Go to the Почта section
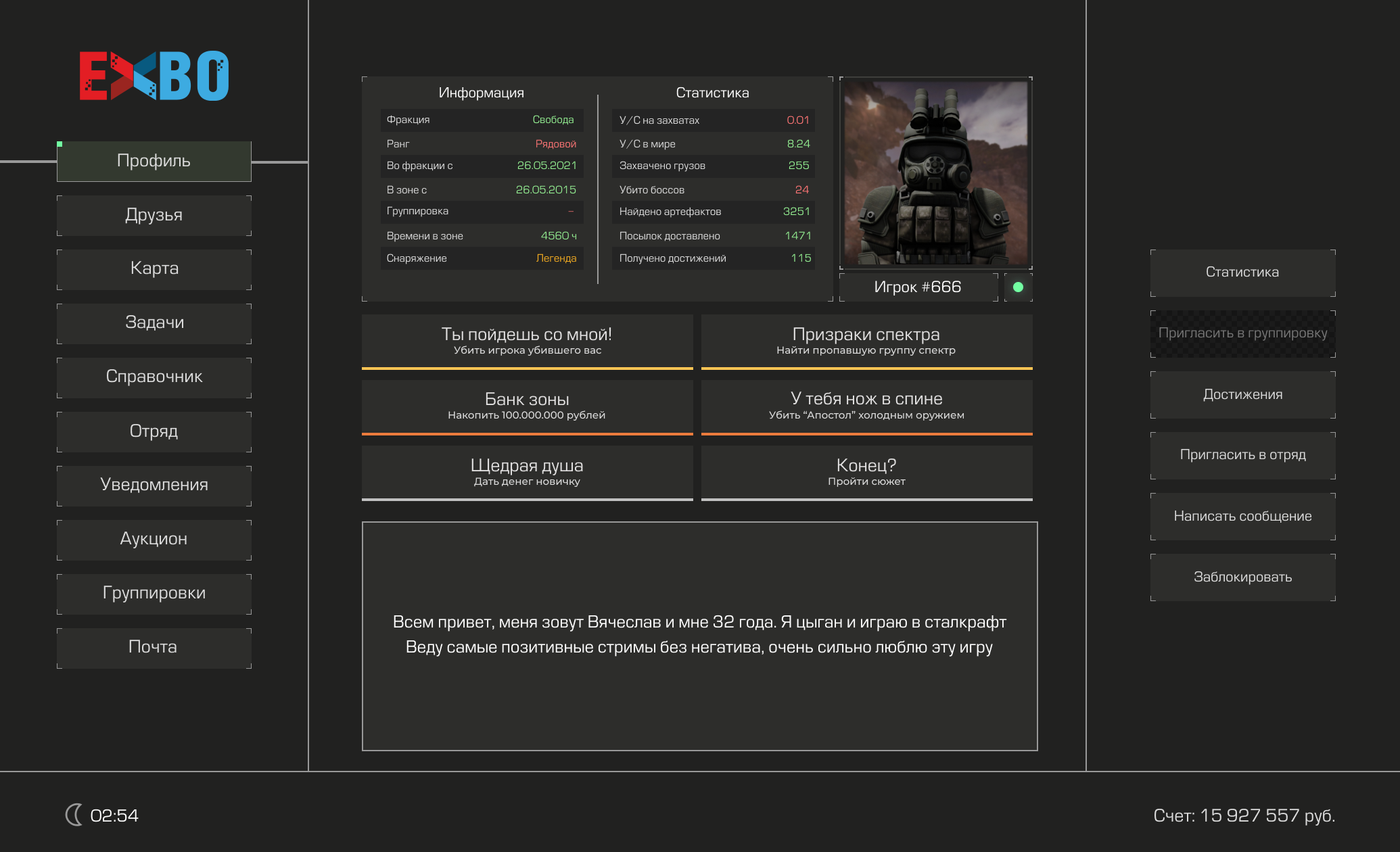The image size is (1400, 852). (154, 647)
